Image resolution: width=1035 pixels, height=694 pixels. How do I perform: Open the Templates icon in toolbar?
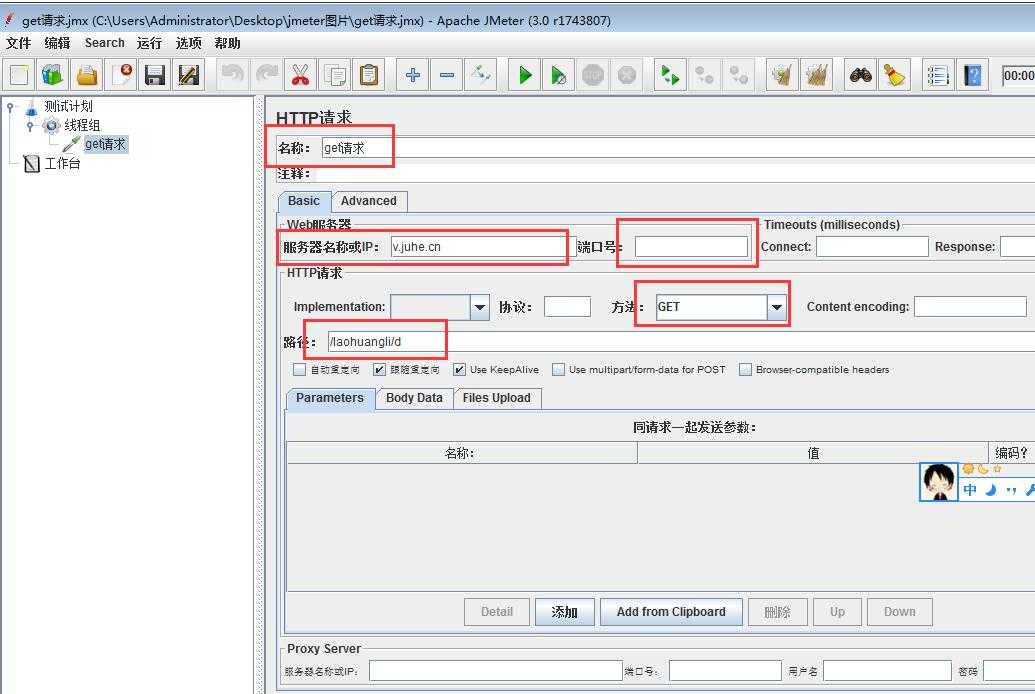coord(53,75)
